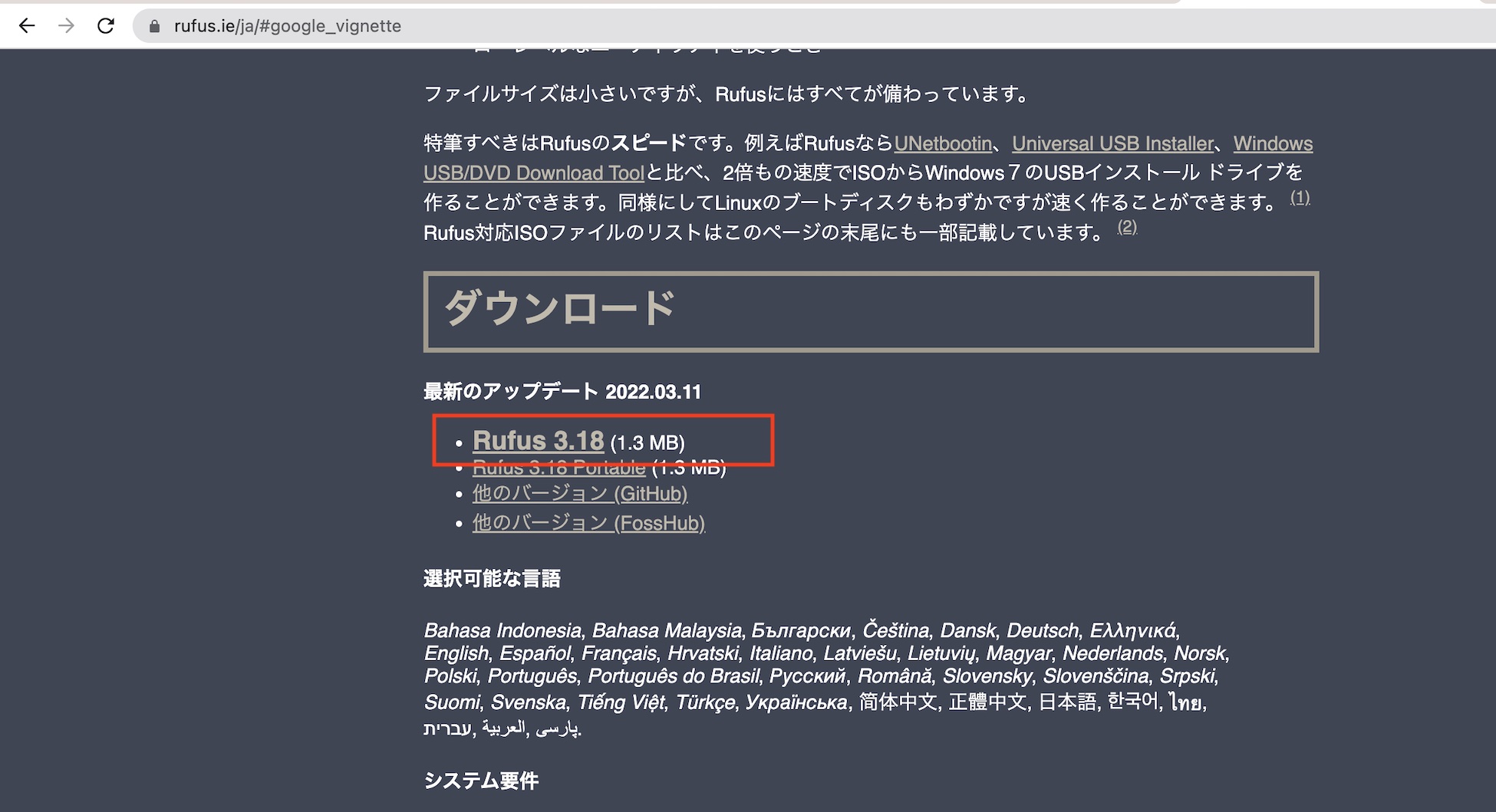View site info via the padlock icon

tap(154, 26)
